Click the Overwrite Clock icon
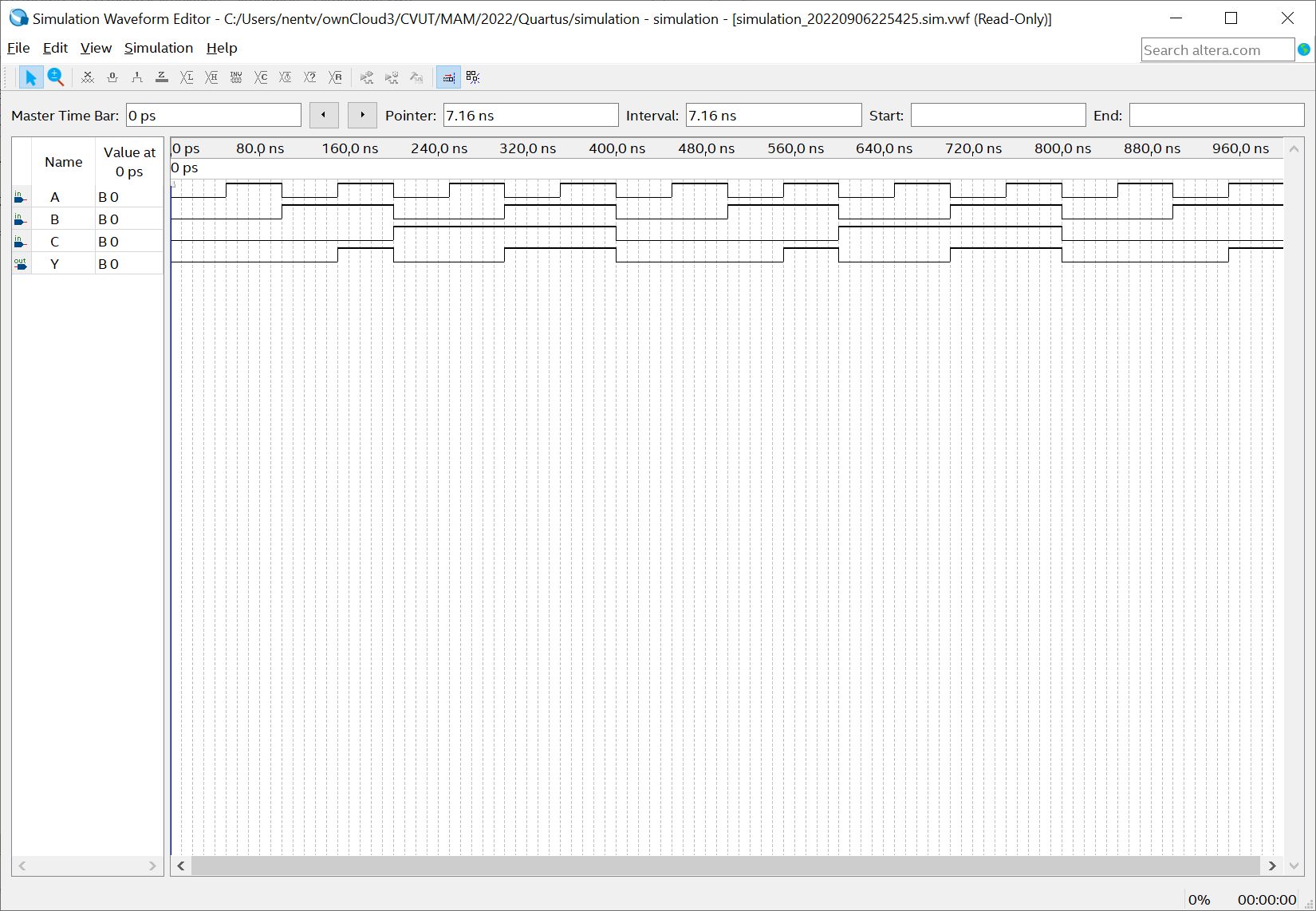This screenshot has width=1316, height=911. point(286,77)
